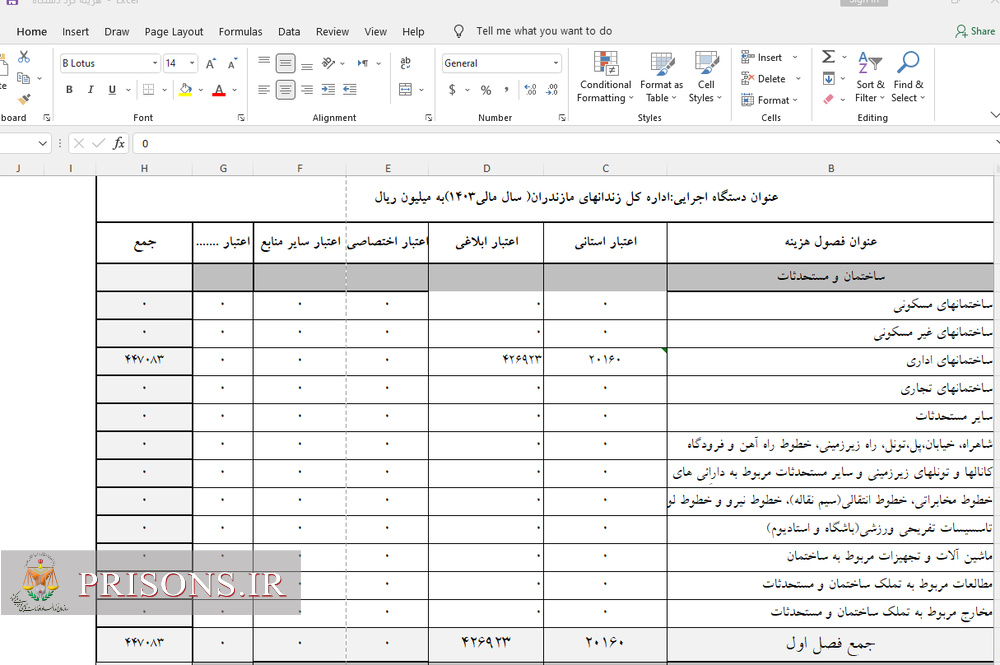Toggle Italic formatting
Screen dimensions: 1000x665
pyautogui.click(x=91, y=90)
